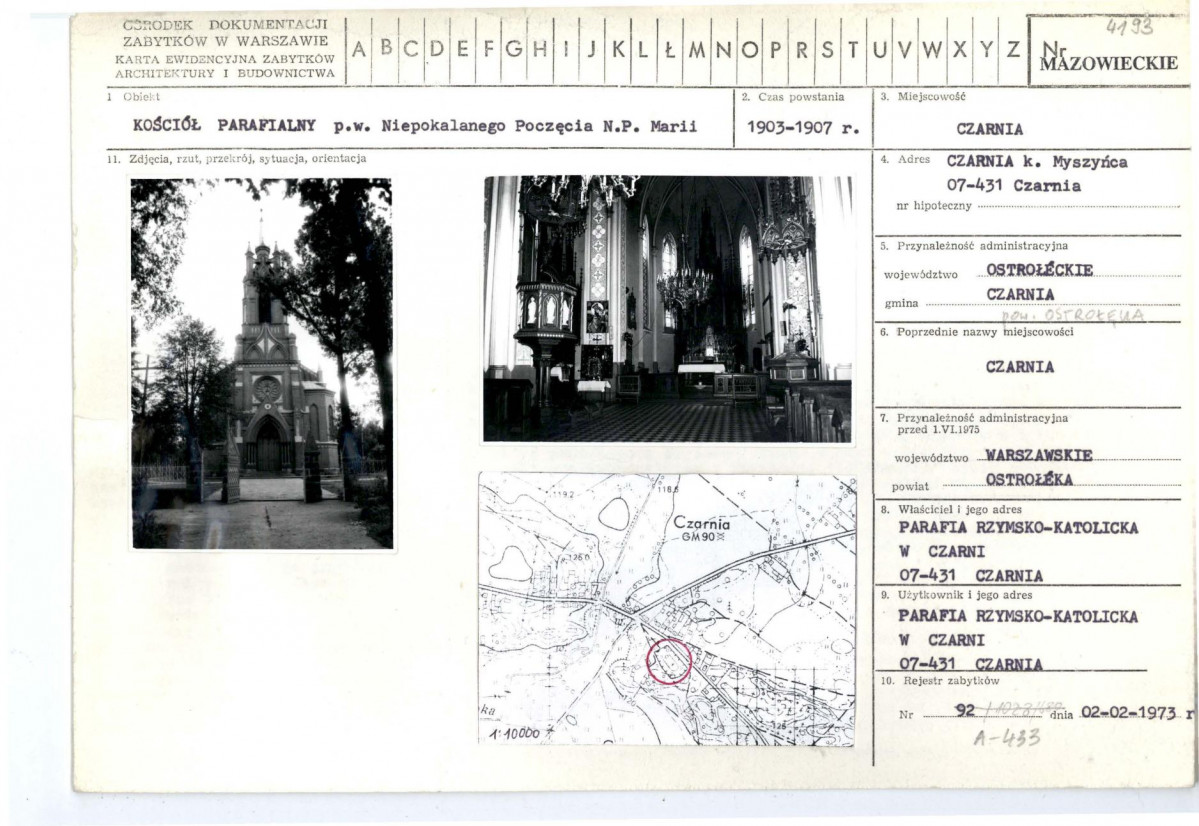This screenshot has height=826, width=1199.
Task: Open the church interior photograph
Action: pos(668,309)
